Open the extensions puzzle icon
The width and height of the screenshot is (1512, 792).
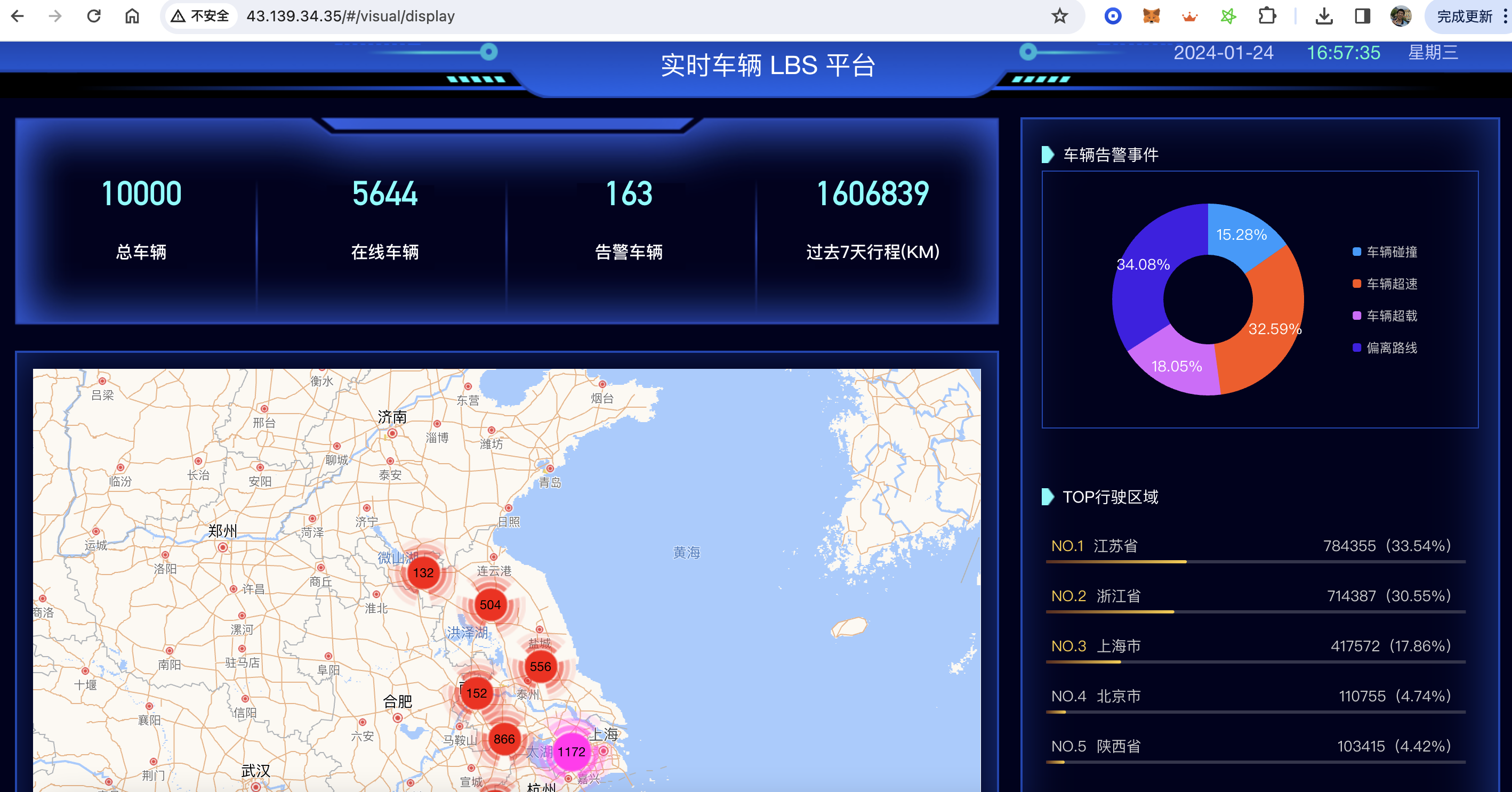(x=1267, y=16)
